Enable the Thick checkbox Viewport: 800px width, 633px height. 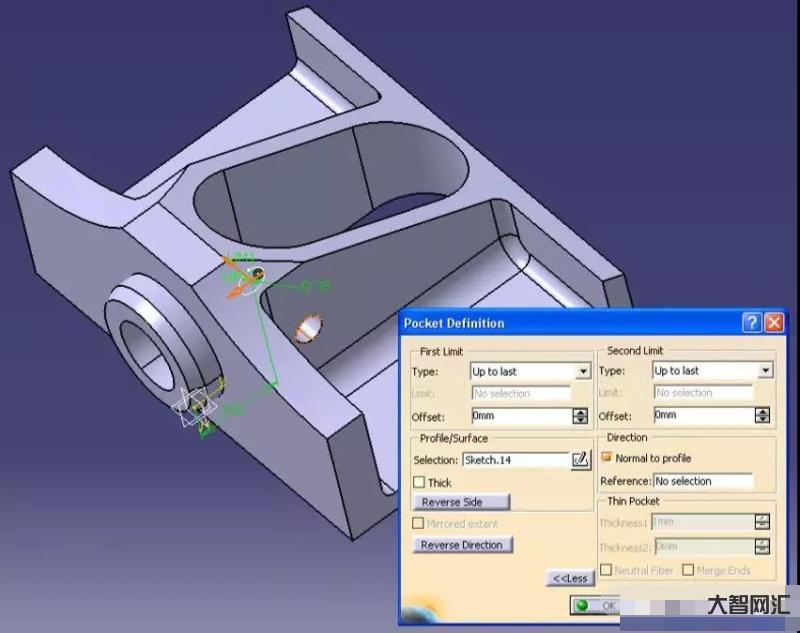(x=419, y=482)
